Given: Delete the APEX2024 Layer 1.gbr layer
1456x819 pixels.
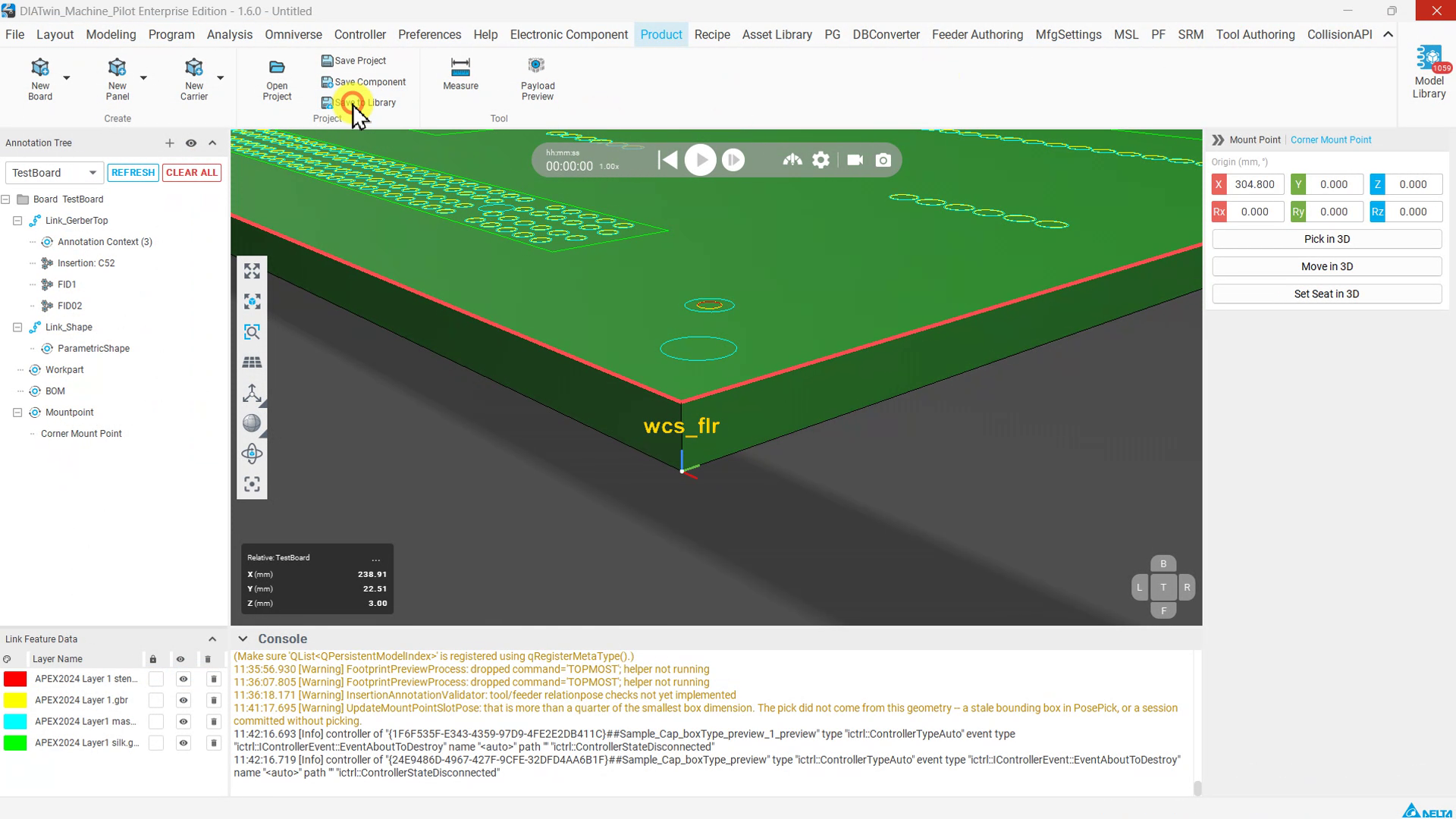Looking at the screenshot, I should [x=213, y=700].
